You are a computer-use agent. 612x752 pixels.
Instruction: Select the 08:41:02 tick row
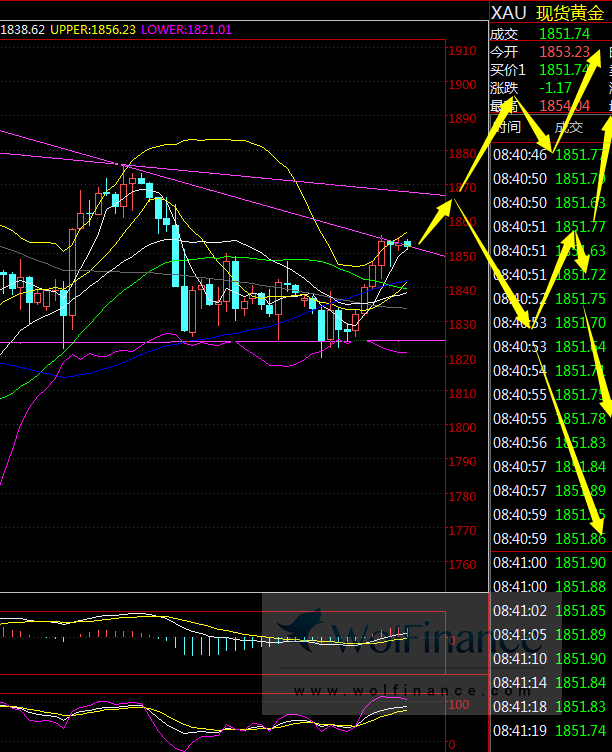(x=550, y=610)
